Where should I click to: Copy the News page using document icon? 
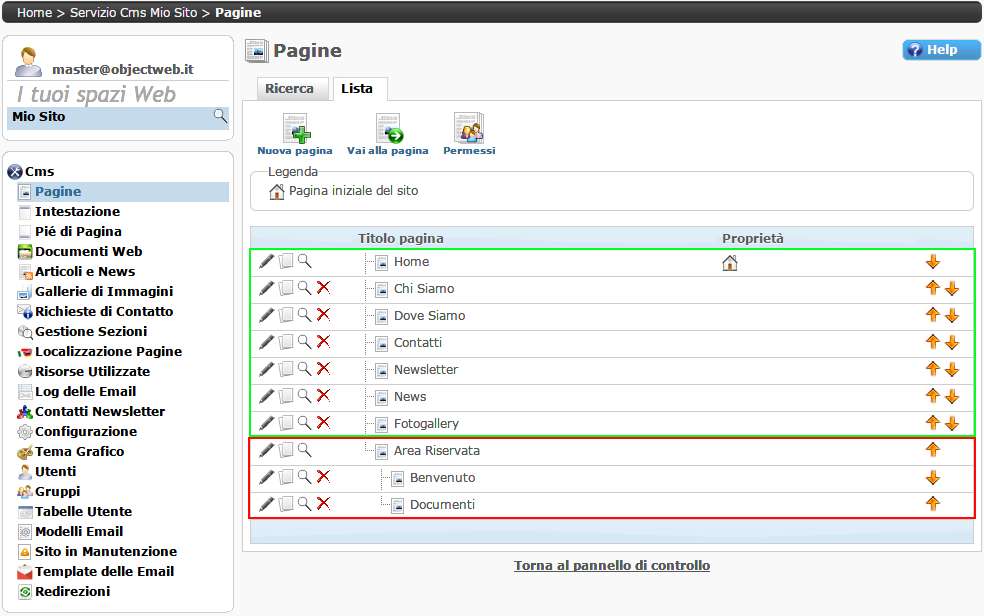[x=286, y=396]
